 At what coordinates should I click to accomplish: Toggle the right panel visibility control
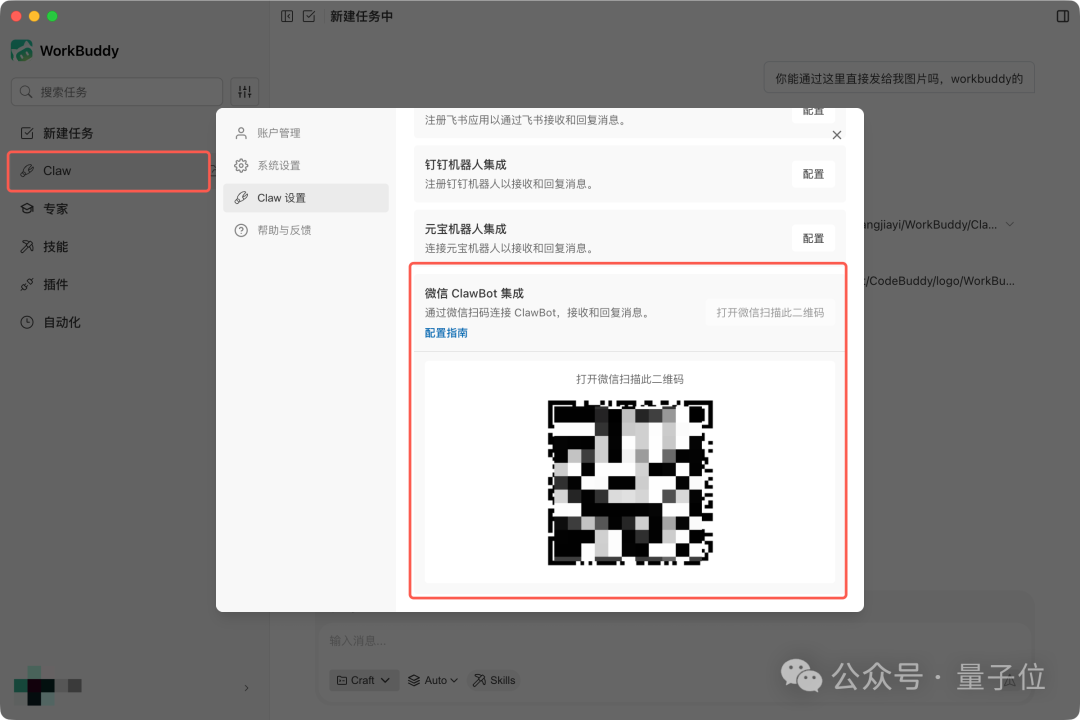1063,16
